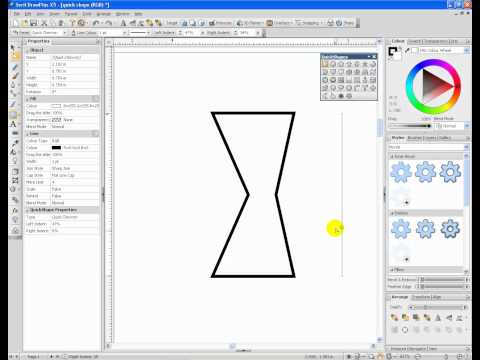The image size is (480, 360).
Task: Click the Save toolbar icon
Action: (x=34, y=23)
